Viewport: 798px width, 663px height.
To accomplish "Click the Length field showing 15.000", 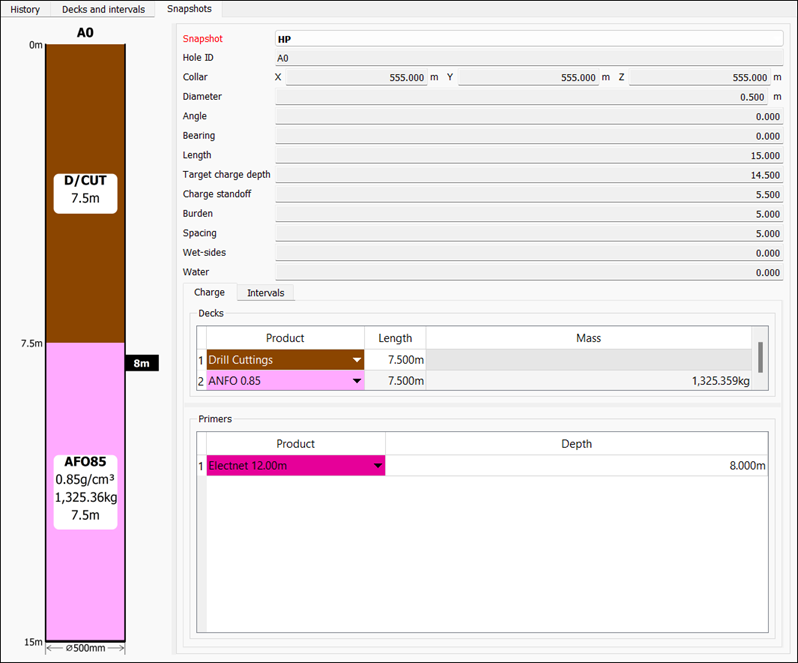I will (x=529, y=155).
